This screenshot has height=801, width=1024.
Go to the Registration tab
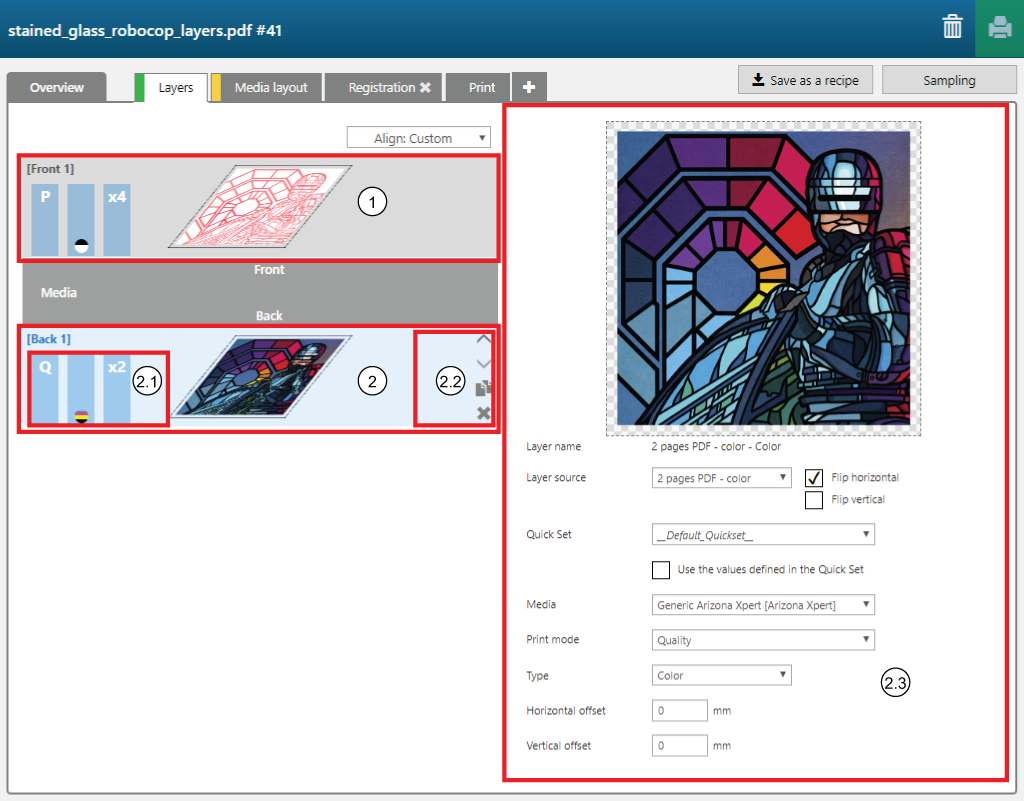pyautogui.click(x=381, y=87)
